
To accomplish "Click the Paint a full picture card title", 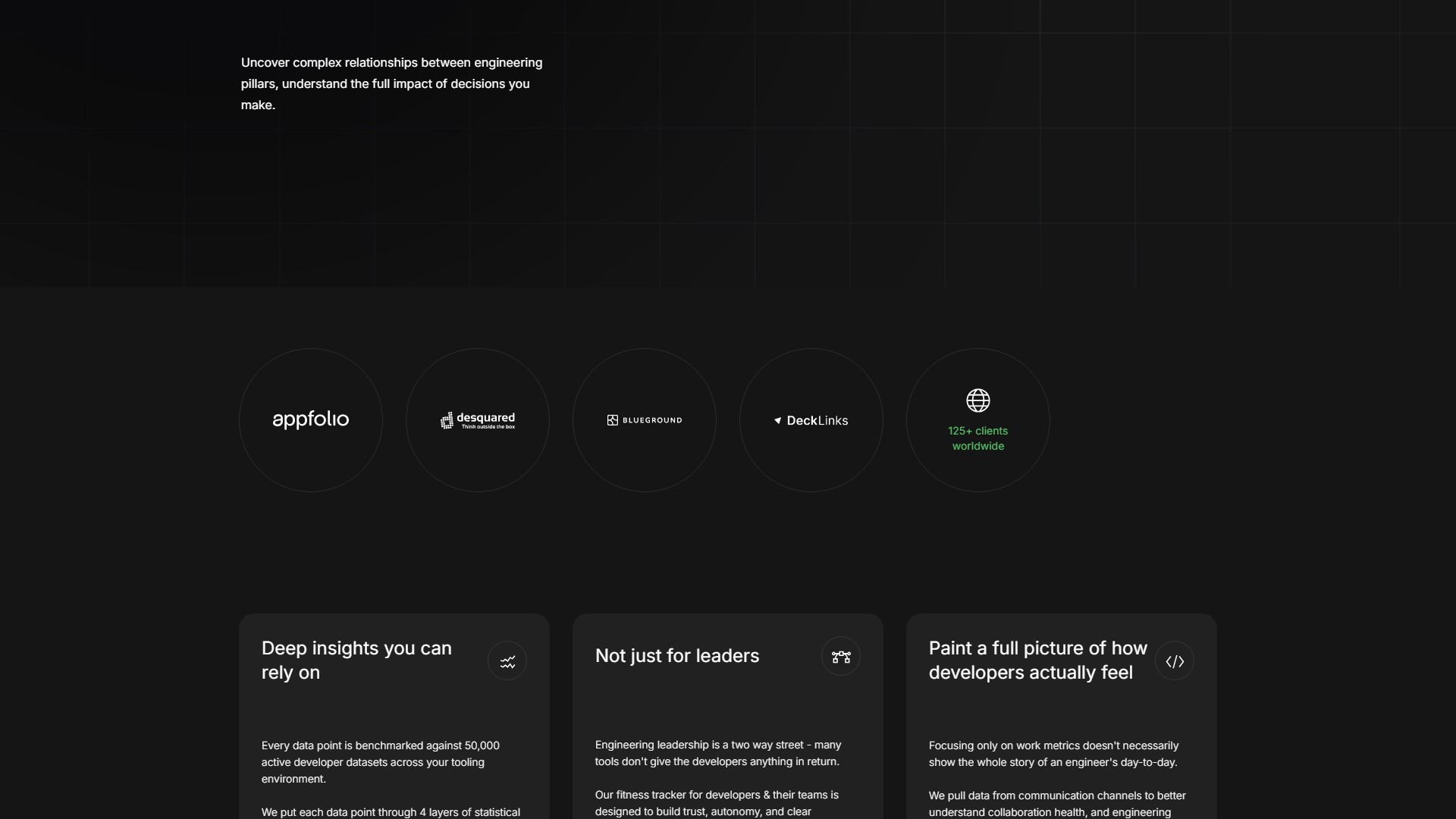I will coord(1037,660).
